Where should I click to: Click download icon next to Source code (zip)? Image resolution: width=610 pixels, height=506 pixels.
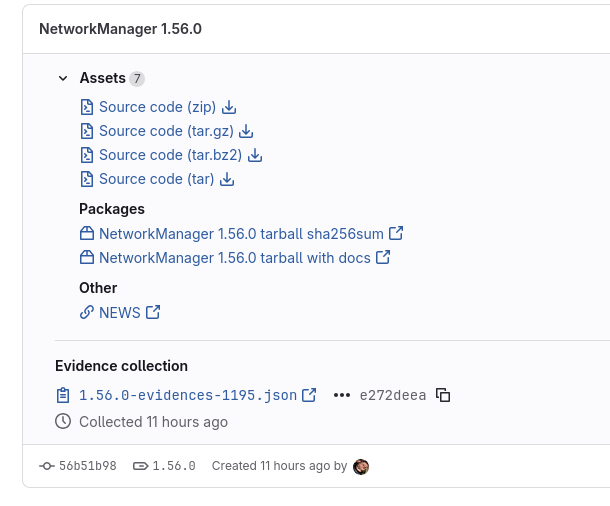click(x=229, y=107)
